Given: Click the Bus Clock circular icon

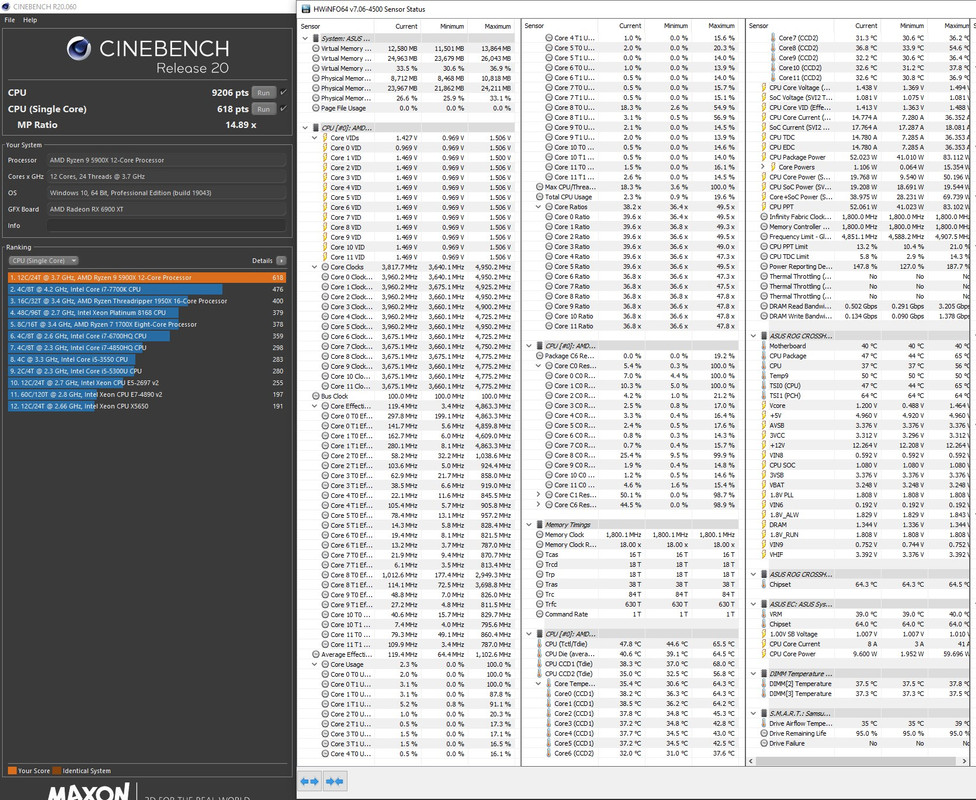Looking at the screenshot, I should click(x=316, y=396).
